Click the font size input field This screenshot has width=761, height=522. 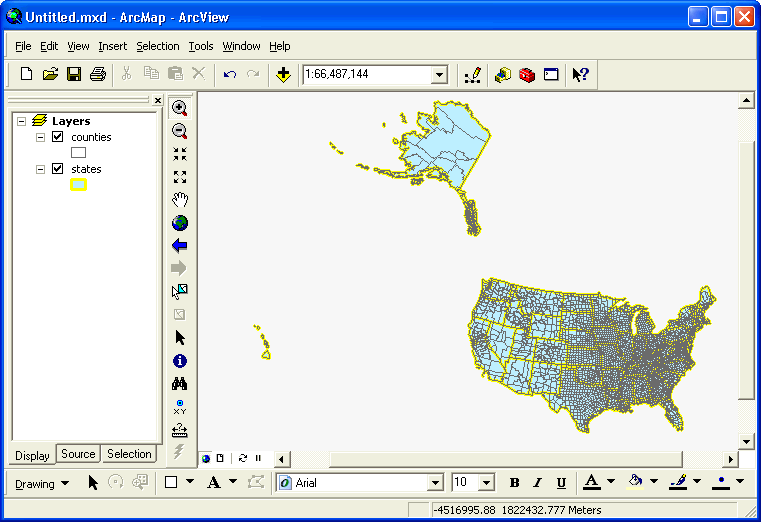click(465, 483)
